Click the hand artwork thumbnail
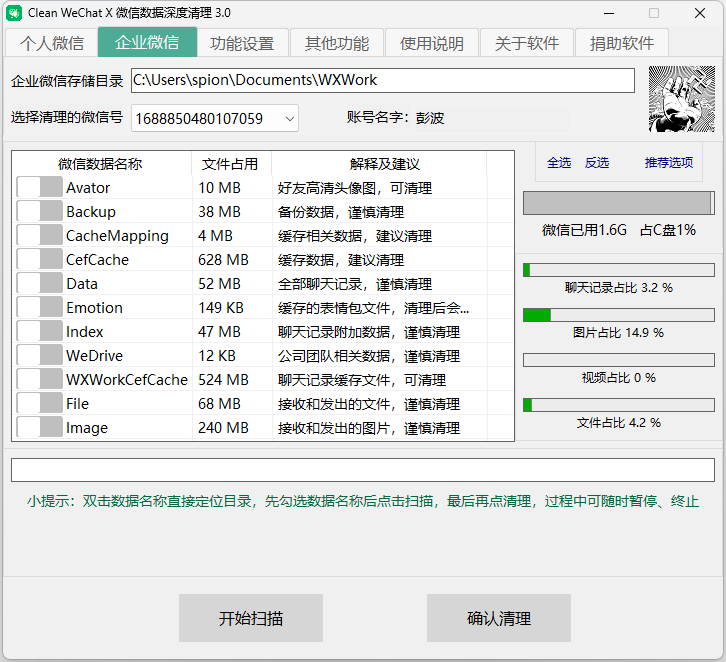This screenshot has height=662, width=726. pos(682,99)
